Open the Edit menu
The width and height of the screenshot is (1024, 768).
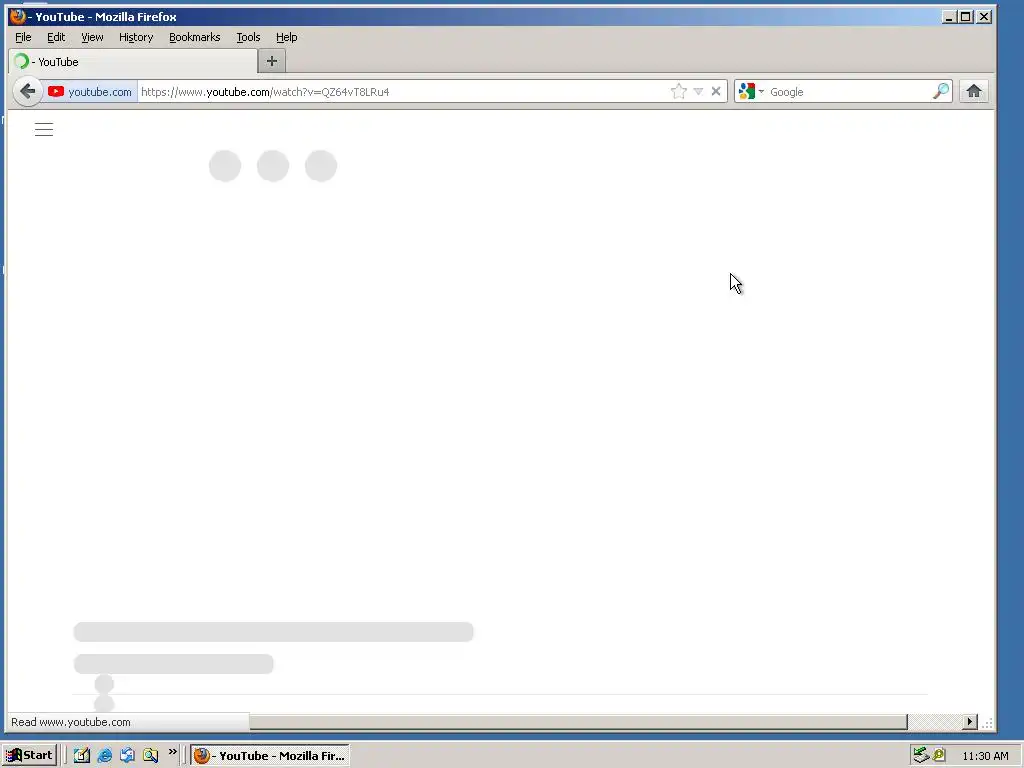[x=56, y=37]
